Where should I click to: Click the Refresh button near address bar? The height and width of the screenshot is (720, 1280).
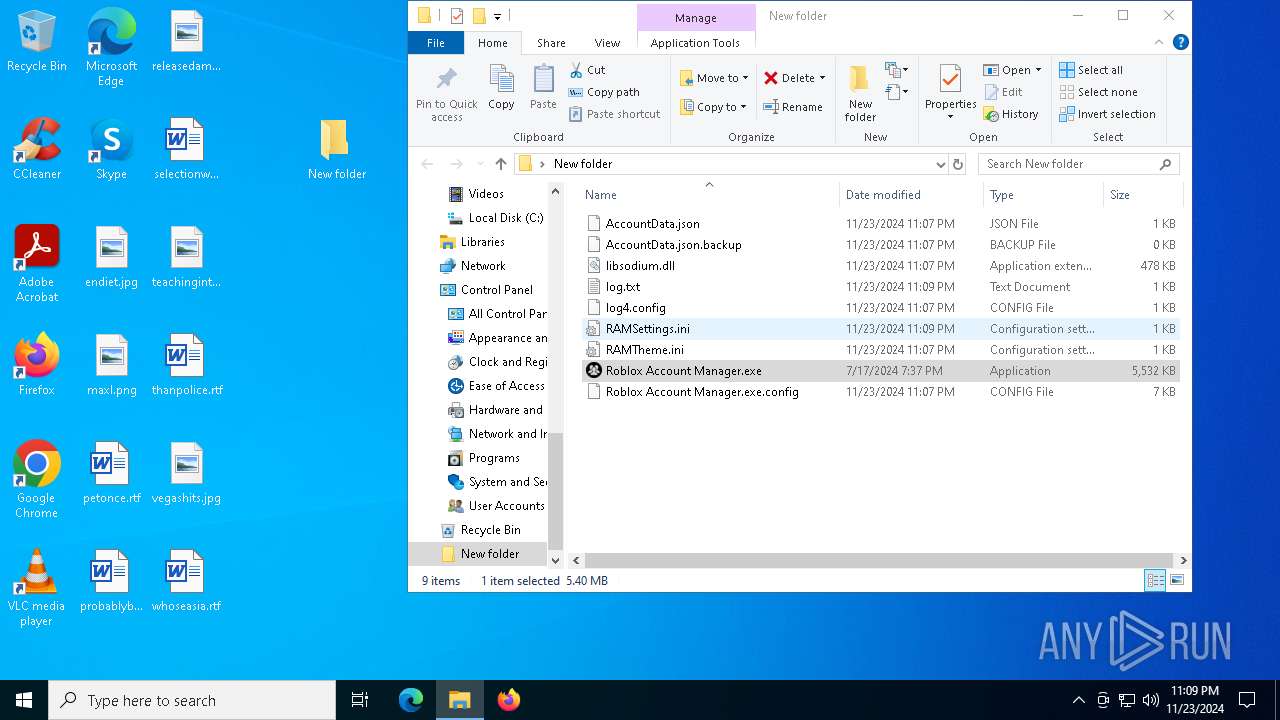point(958,164)
